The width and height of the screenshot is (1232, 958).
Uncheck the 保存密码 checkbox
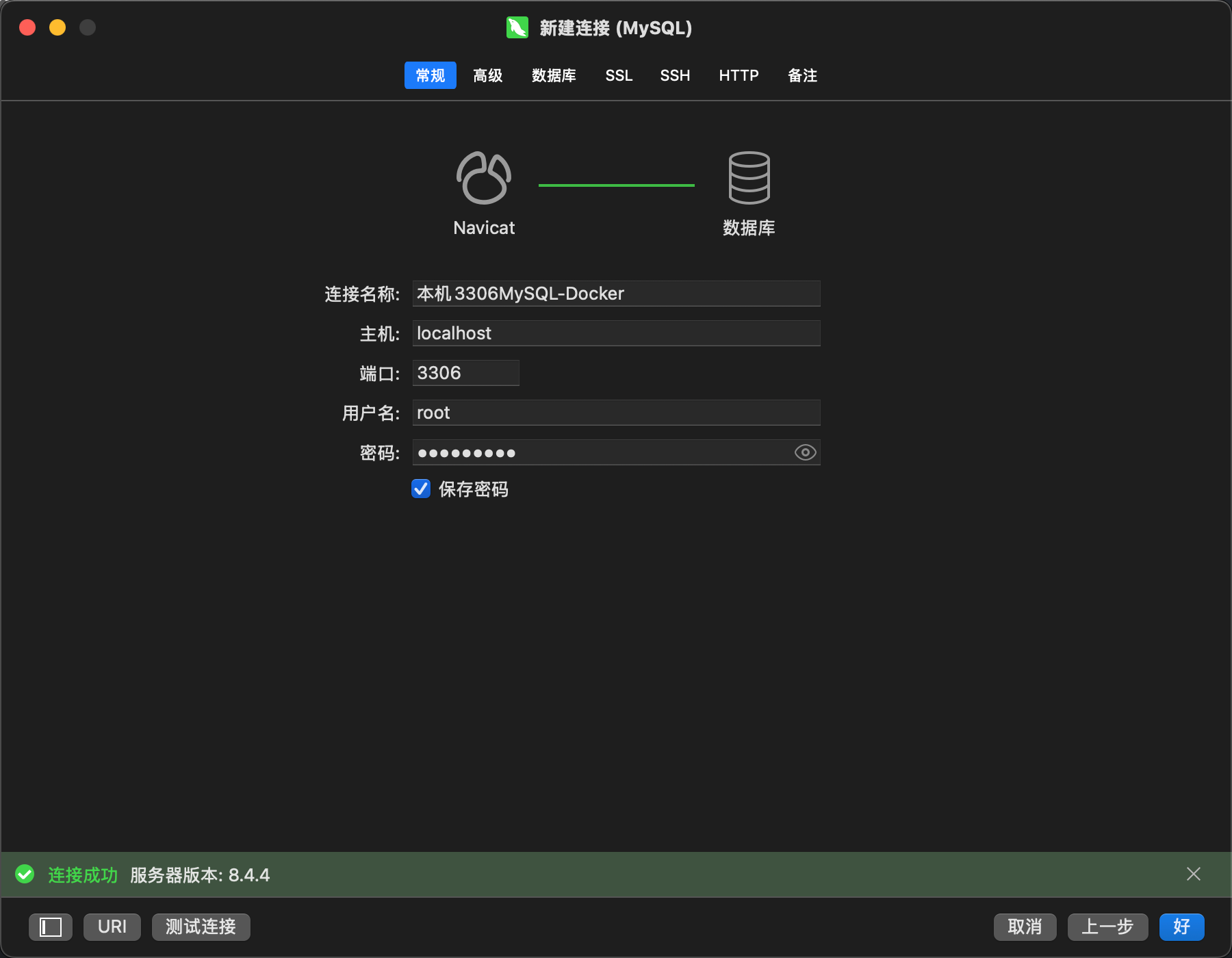[x=421, y=489]
